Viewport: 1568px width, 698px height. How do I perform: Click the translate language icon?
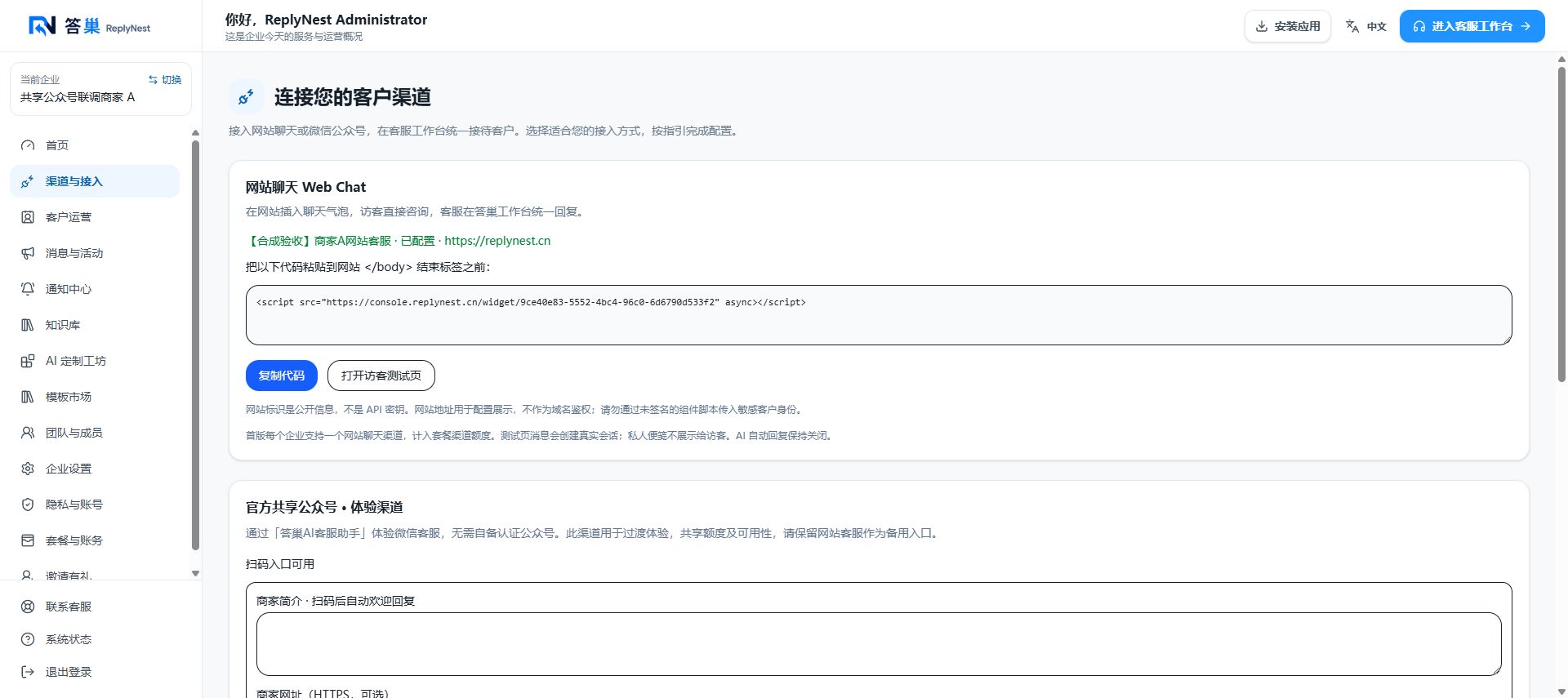(1352, 26)
